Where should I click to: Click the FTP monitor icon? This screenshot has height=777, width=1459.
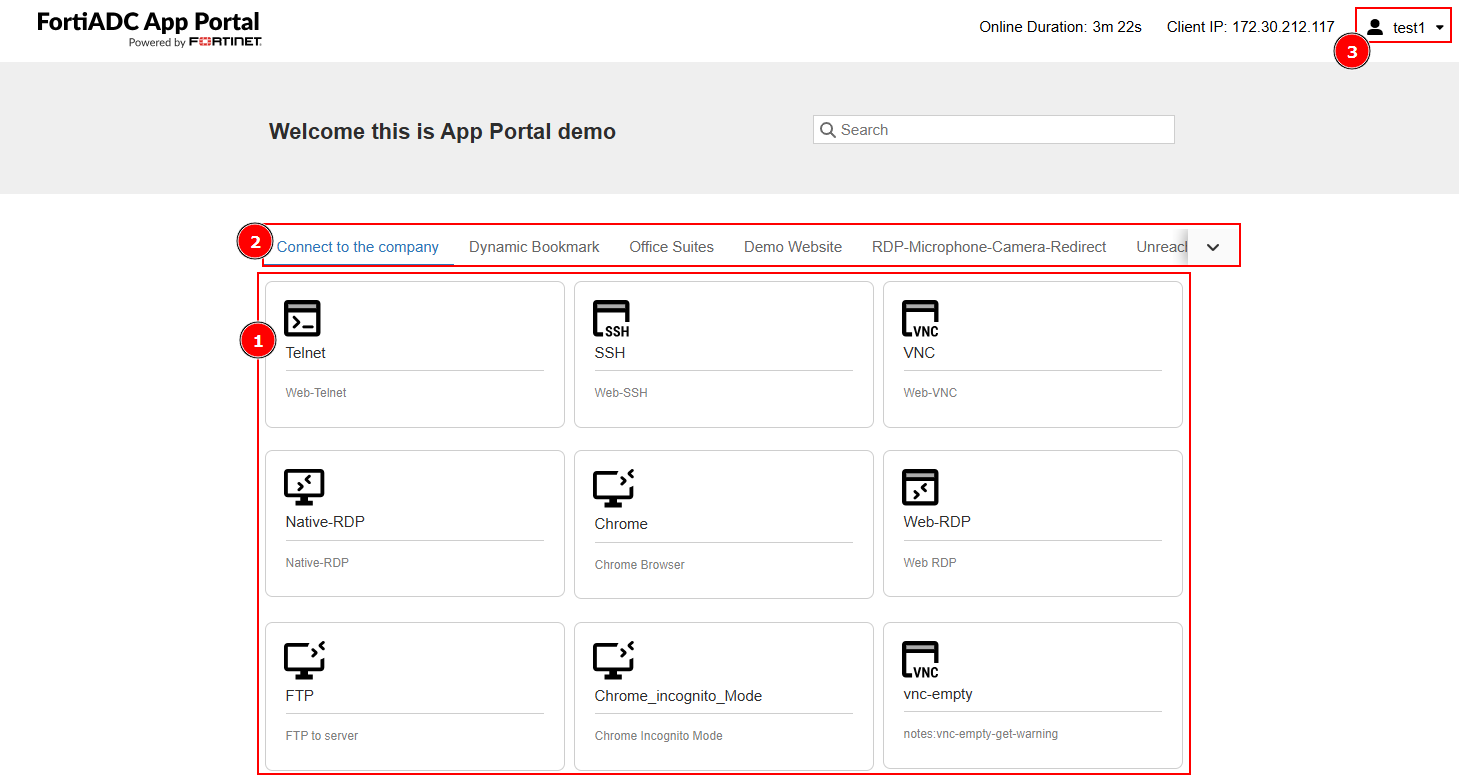coord(305,659)
